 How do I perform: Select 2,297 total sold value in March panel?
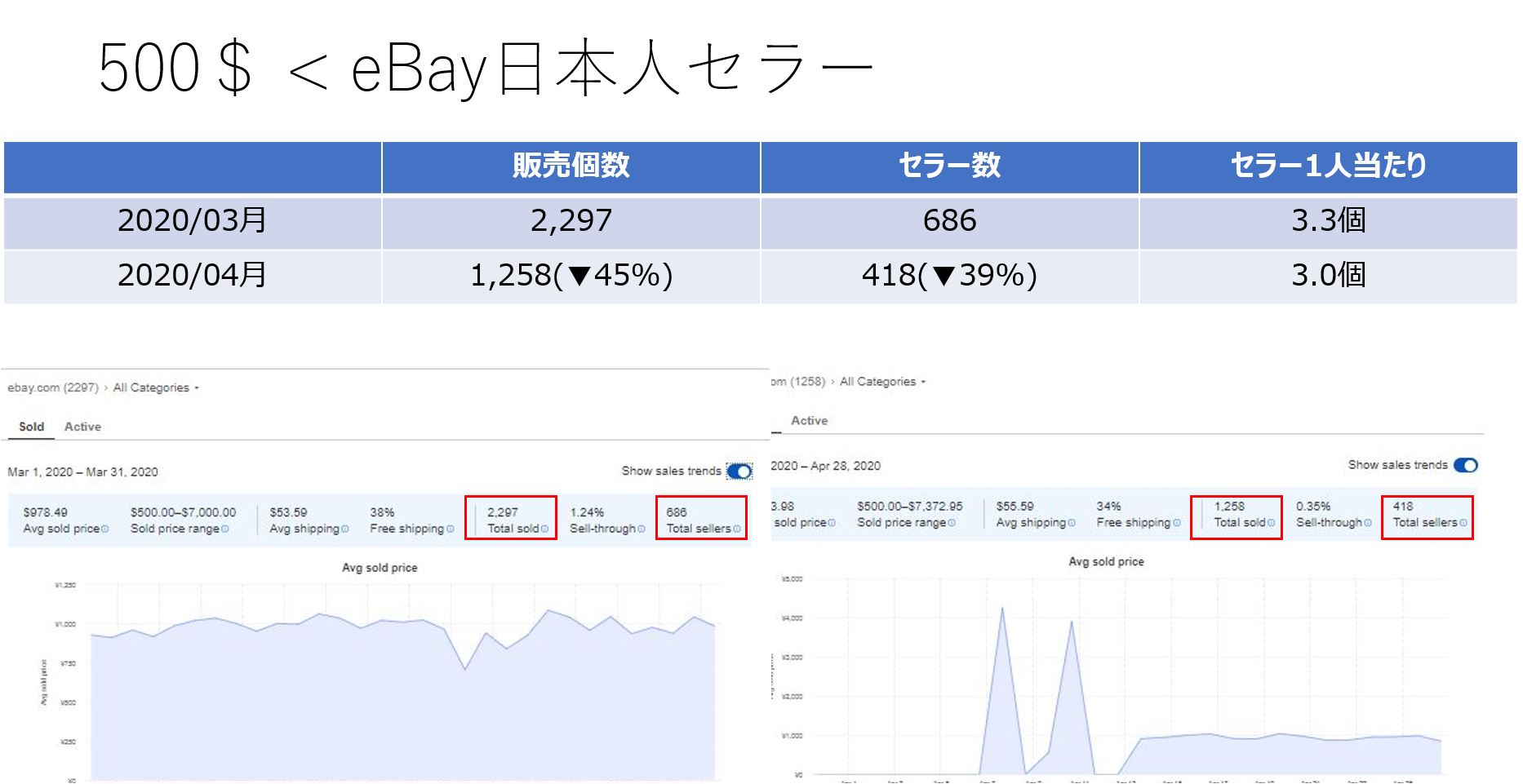[502, 512]
